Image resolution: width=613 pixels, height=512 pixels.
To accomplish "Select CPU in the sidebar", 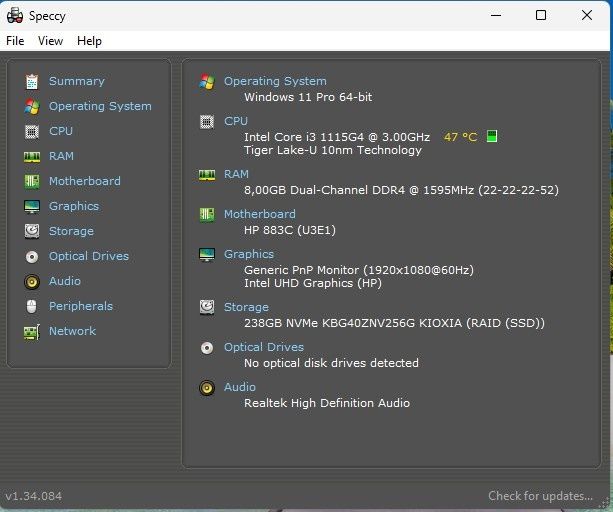I will (61, 131).
